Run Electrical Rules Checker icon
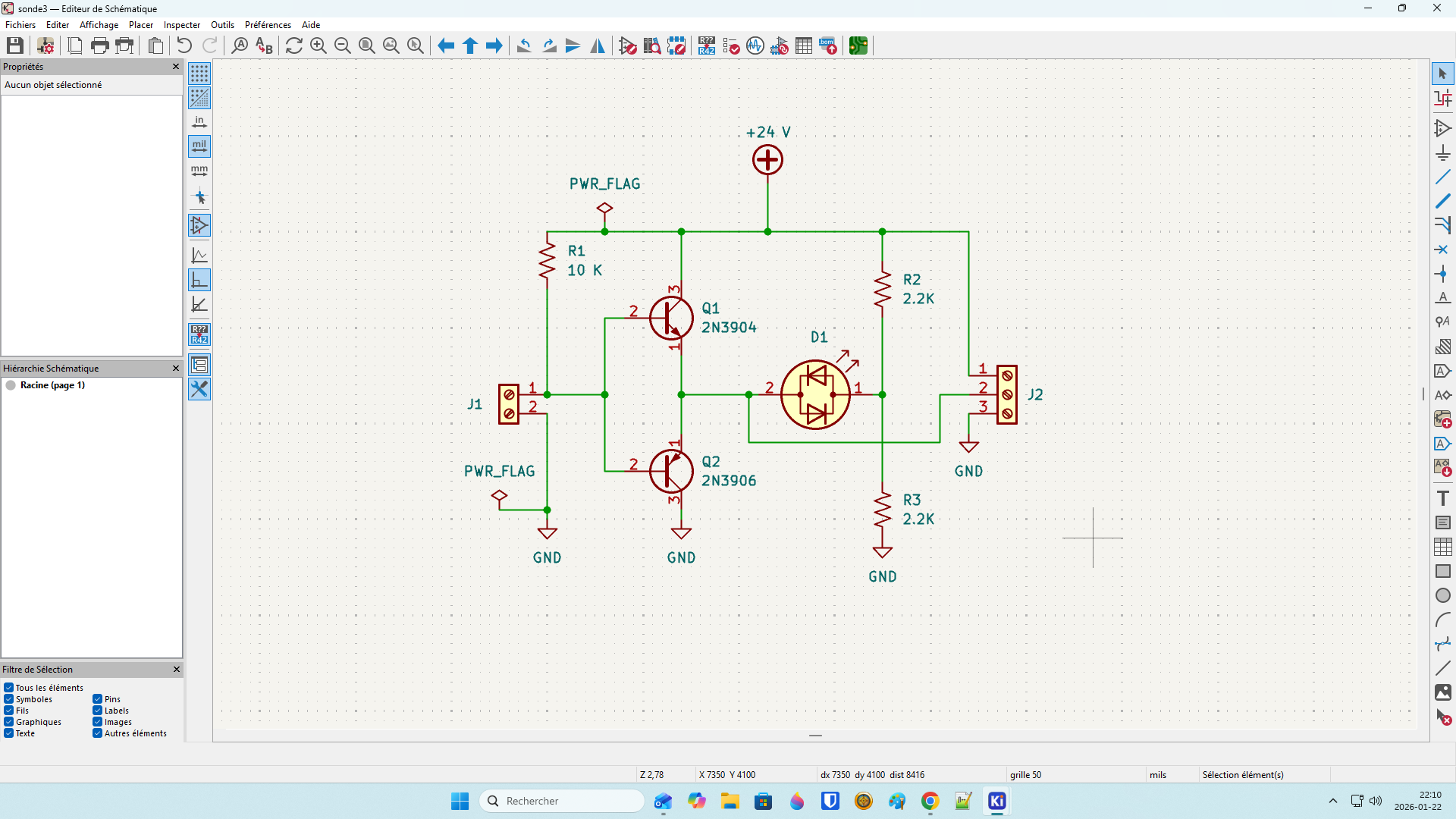Image resolution: width=1456 pixels, height=819 pixels. coord(731,45)
